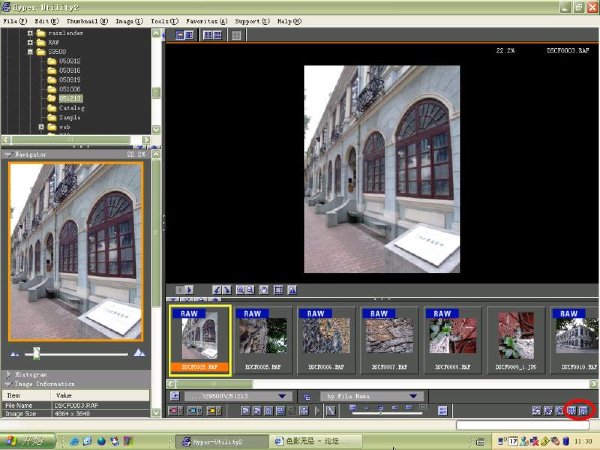Click the sort order icon beside by File Name

[307, 396]
